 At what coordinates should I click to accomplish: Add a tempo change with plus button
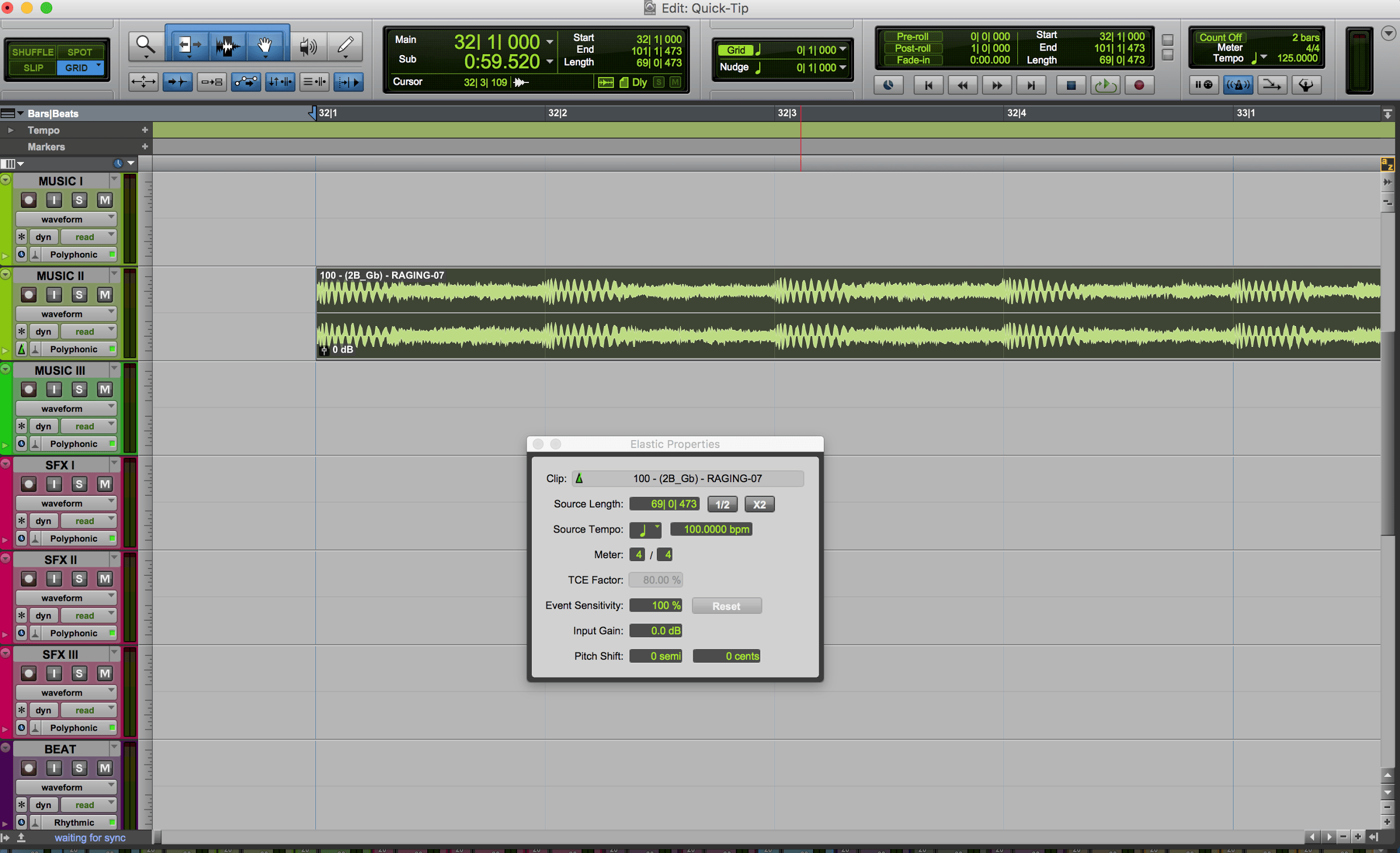coord(145,130)
